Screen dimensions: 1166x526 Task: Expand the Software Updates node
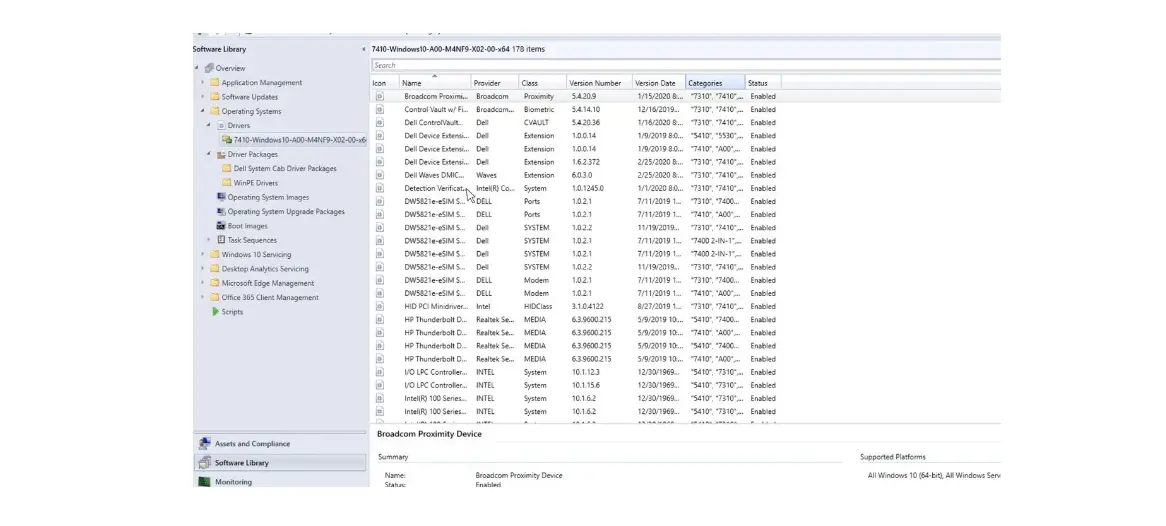[203, 97]
